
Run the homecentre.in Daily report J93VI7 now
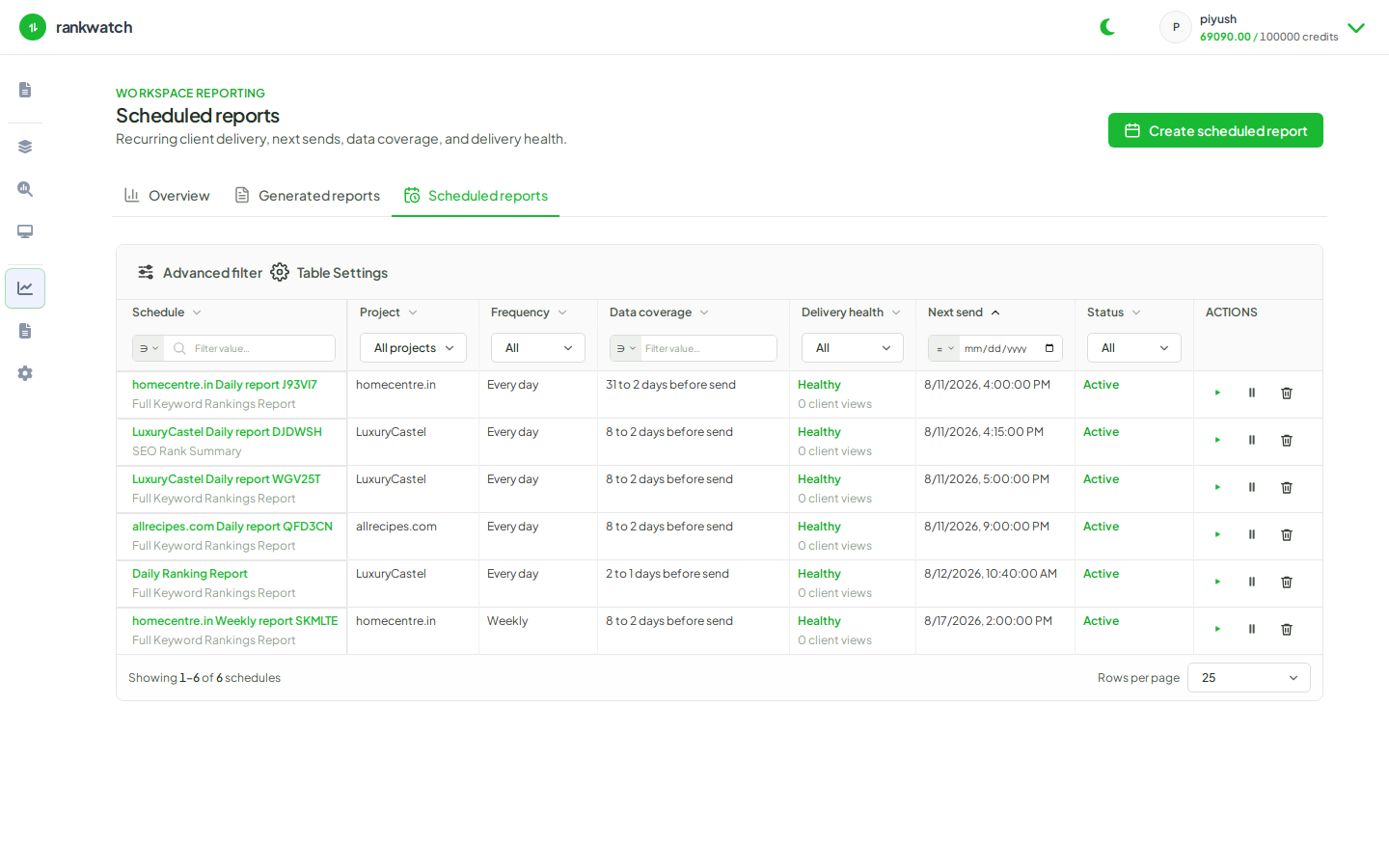click(1217, 393)
